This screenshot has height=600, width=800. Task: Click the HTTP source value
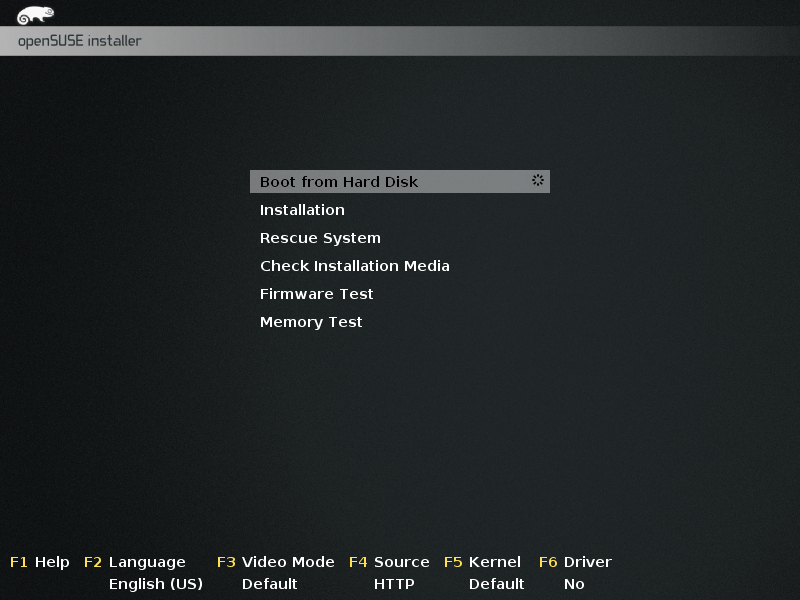[x=394, y=584]
